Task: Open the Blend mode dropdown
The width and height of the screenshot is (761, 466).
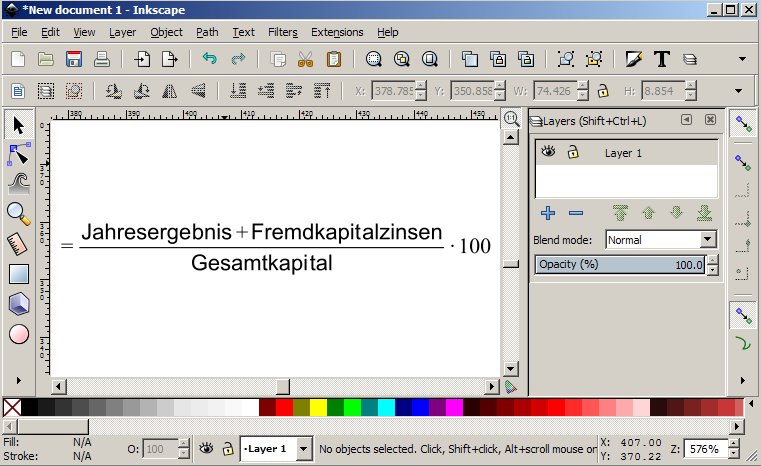Action: [661, 240]
